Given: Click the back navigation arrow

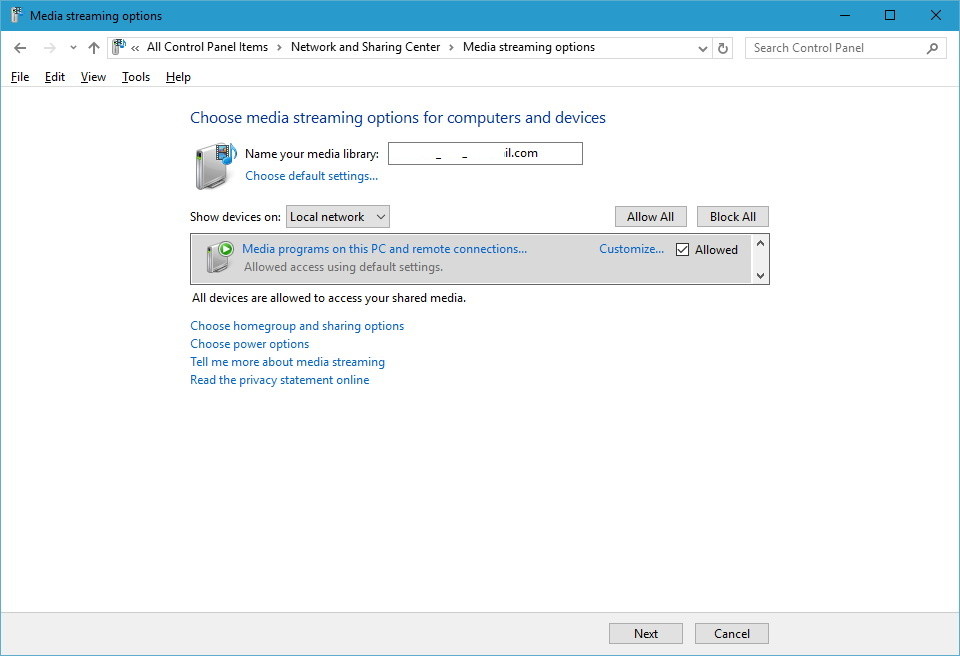Looking at the screenshot, I should [20, 47].
